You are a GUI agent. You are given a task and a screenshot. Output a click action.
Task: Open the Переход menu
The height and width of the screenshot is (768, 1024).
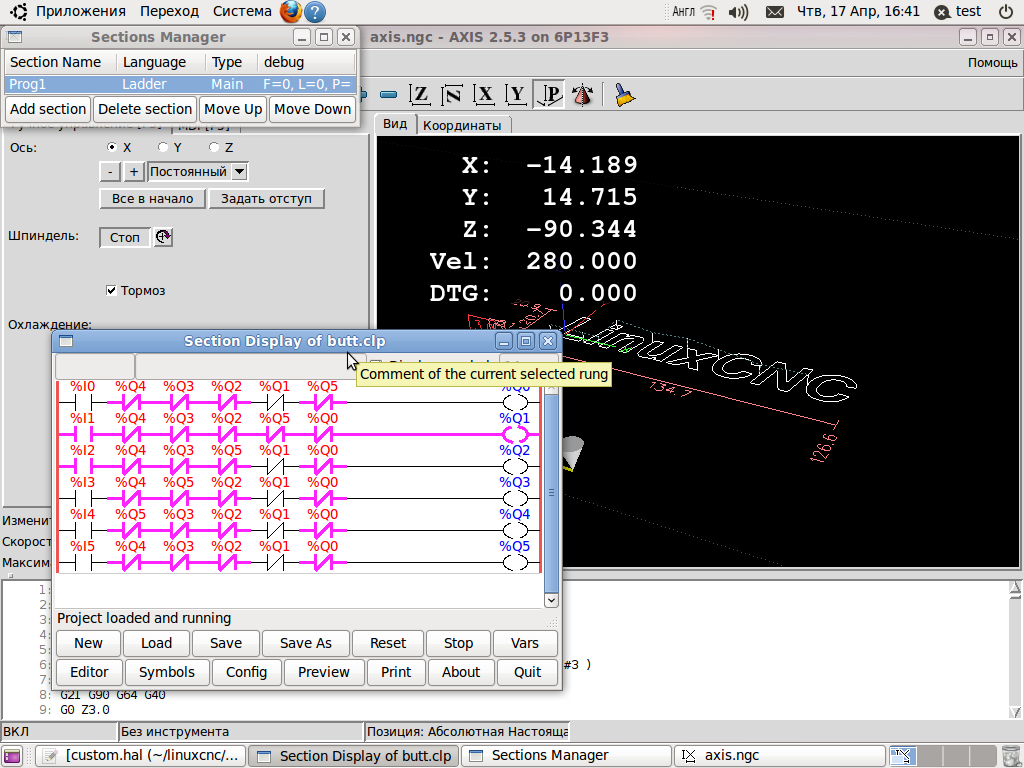(x=169, y=11)
